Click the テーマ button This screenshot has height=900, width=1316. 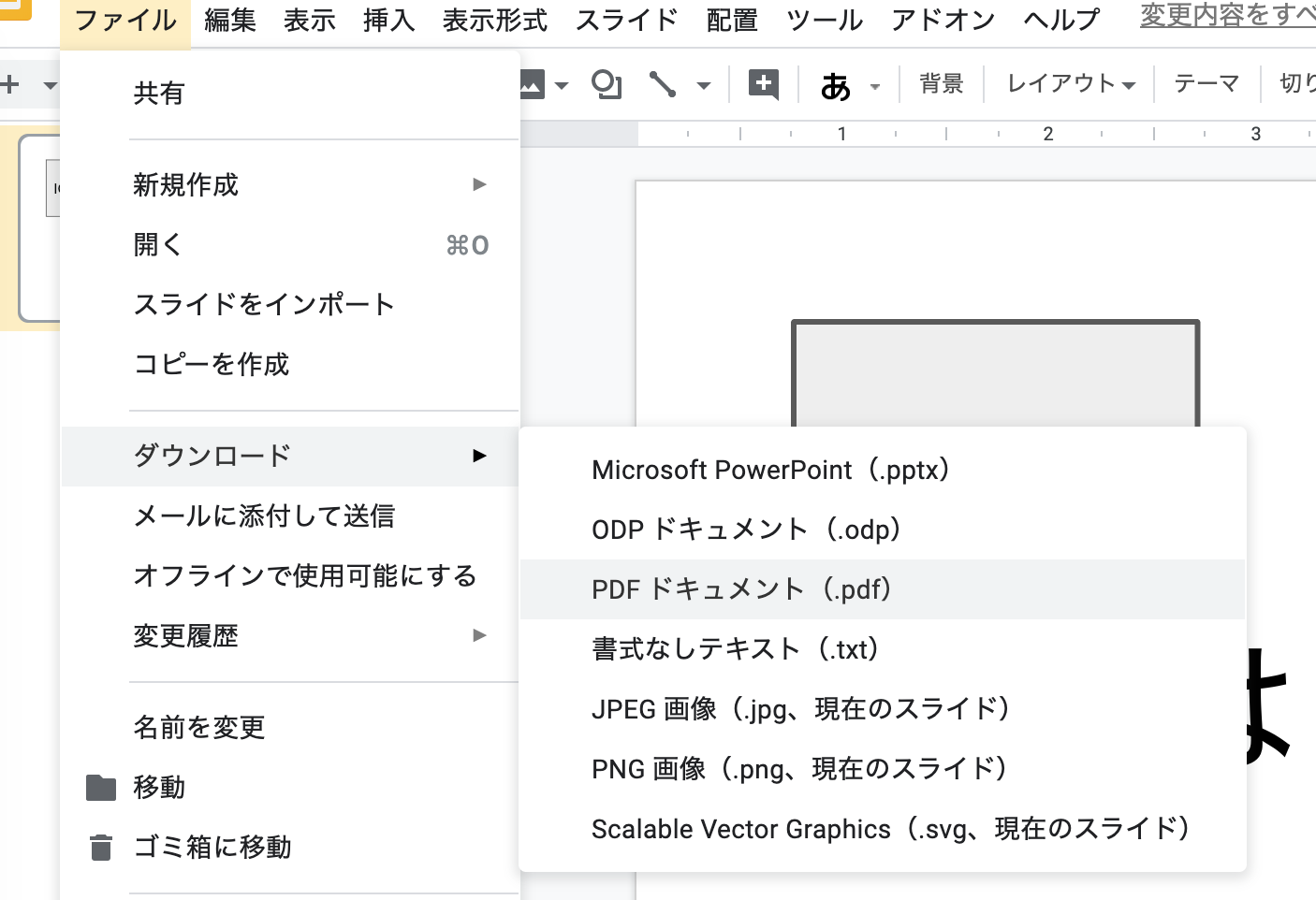[x=1206, y=84]
